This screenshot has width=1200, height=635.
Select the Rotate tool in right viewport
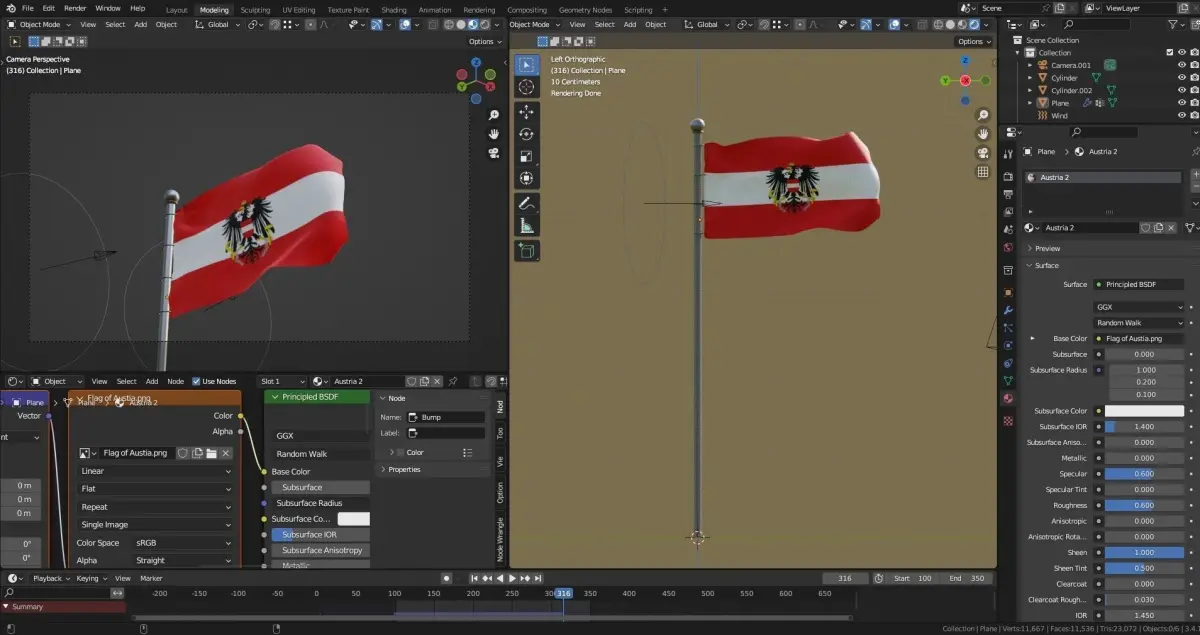click(x=526, y=135)
